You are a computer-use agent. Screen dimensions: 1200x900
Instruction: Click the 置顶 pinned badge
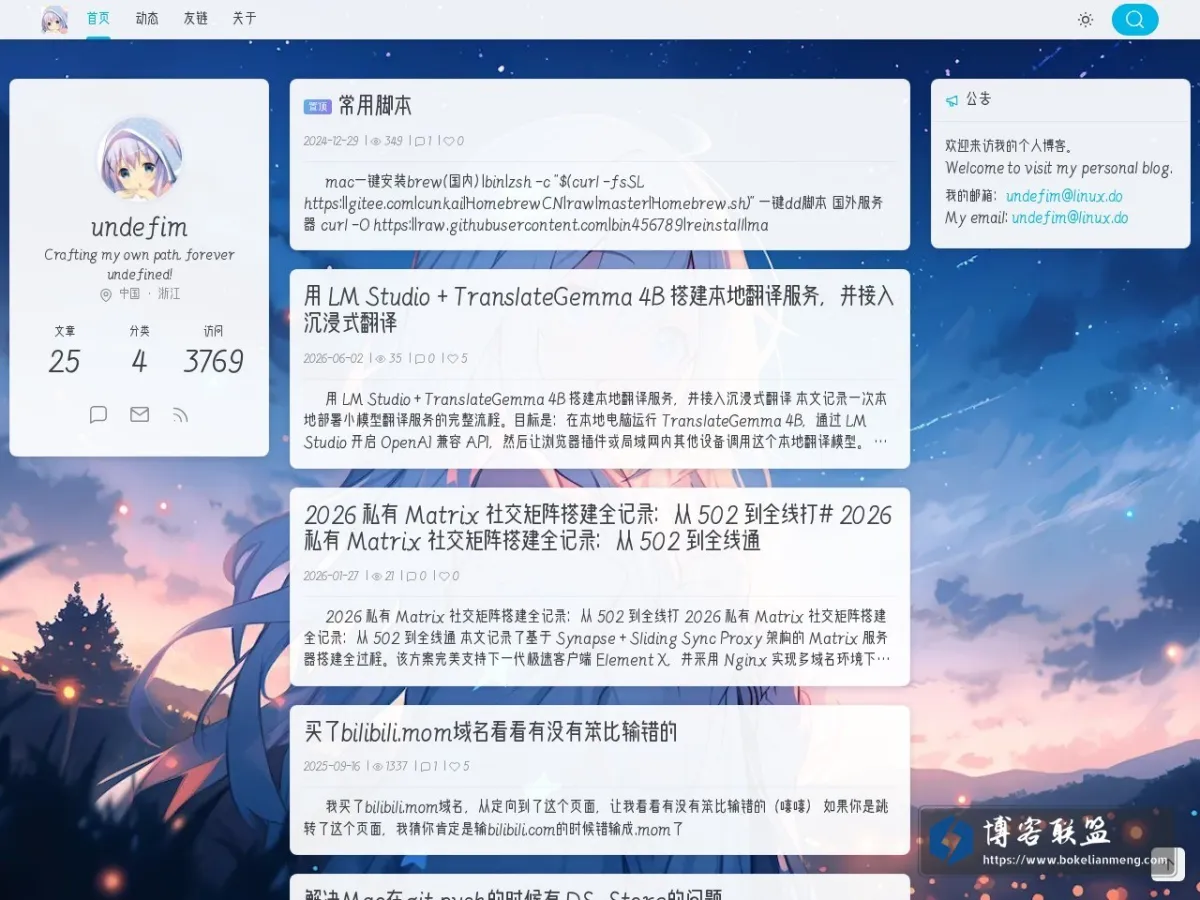(317, 107)
